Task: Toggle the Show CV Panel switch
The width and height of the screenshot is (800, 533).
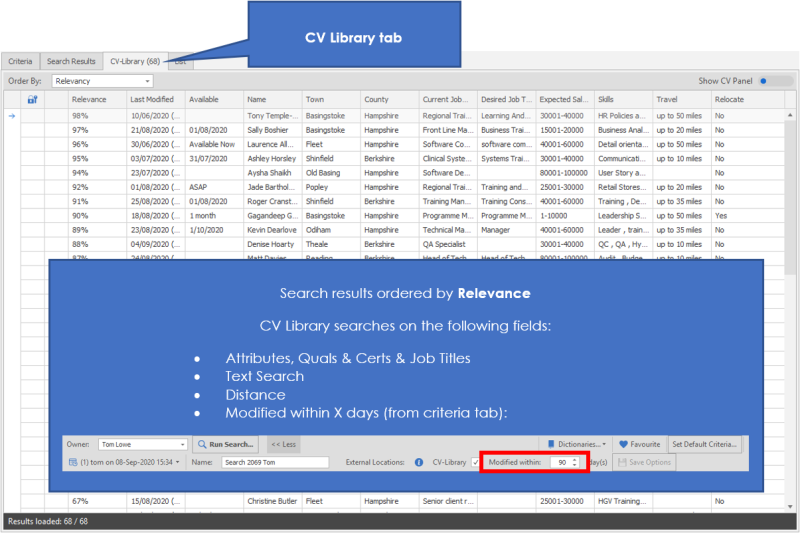Action: (x=765, y=80)
